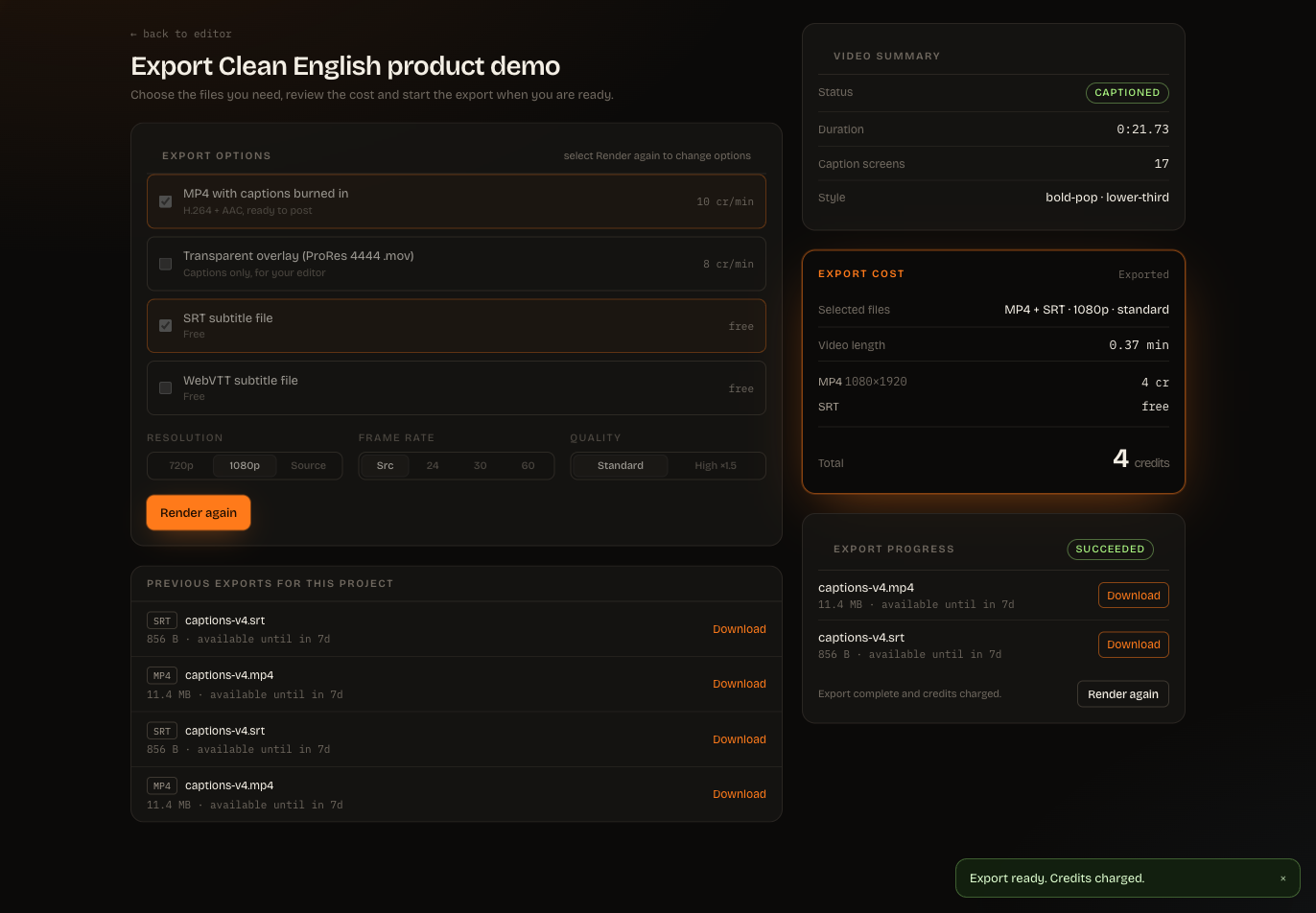Click Export Clean English product demo heading

345,66
